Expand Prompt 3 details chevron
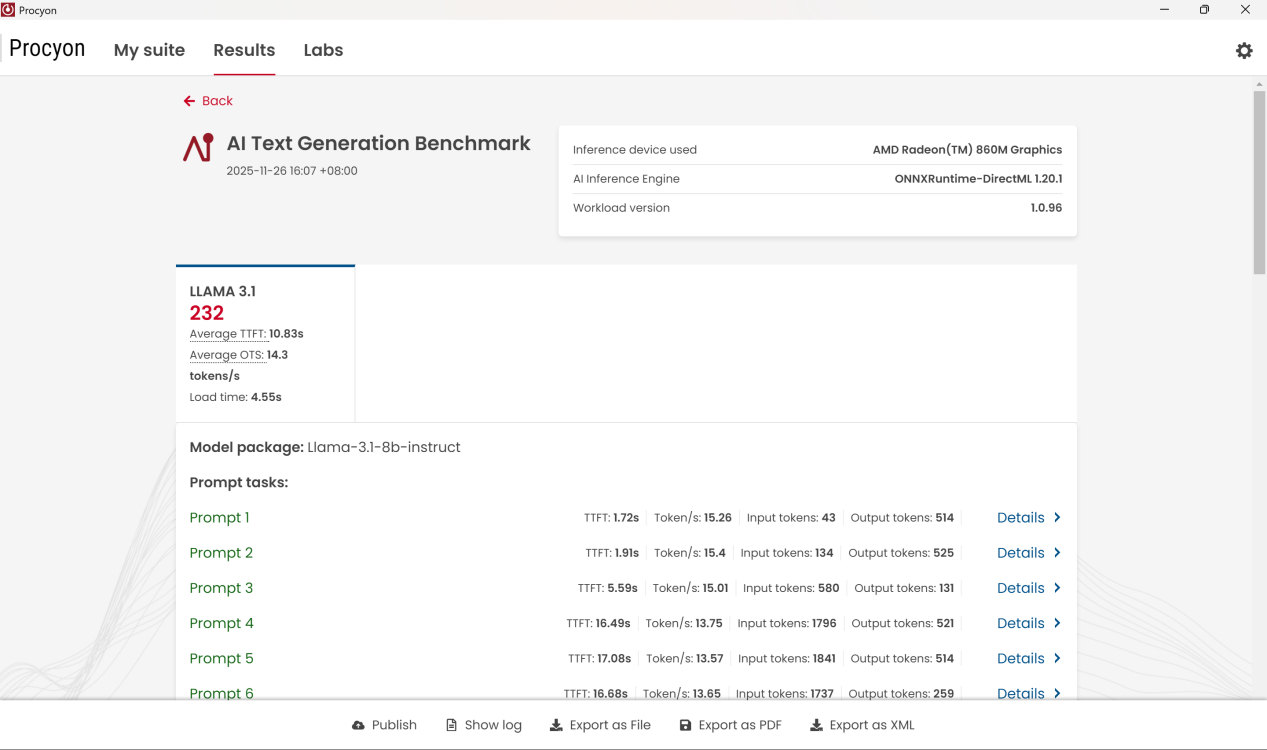 (1057, 588)
